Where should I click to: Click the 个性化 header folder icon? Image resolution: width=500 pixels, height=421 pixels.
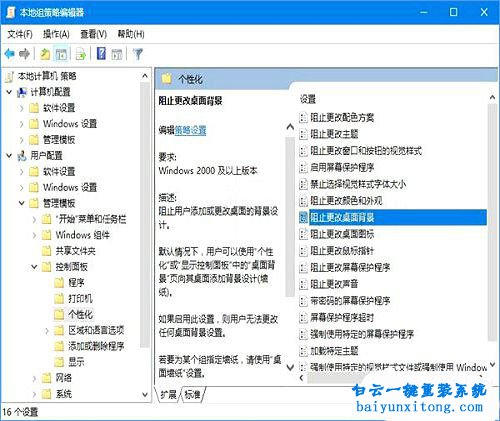pos(166,79)
